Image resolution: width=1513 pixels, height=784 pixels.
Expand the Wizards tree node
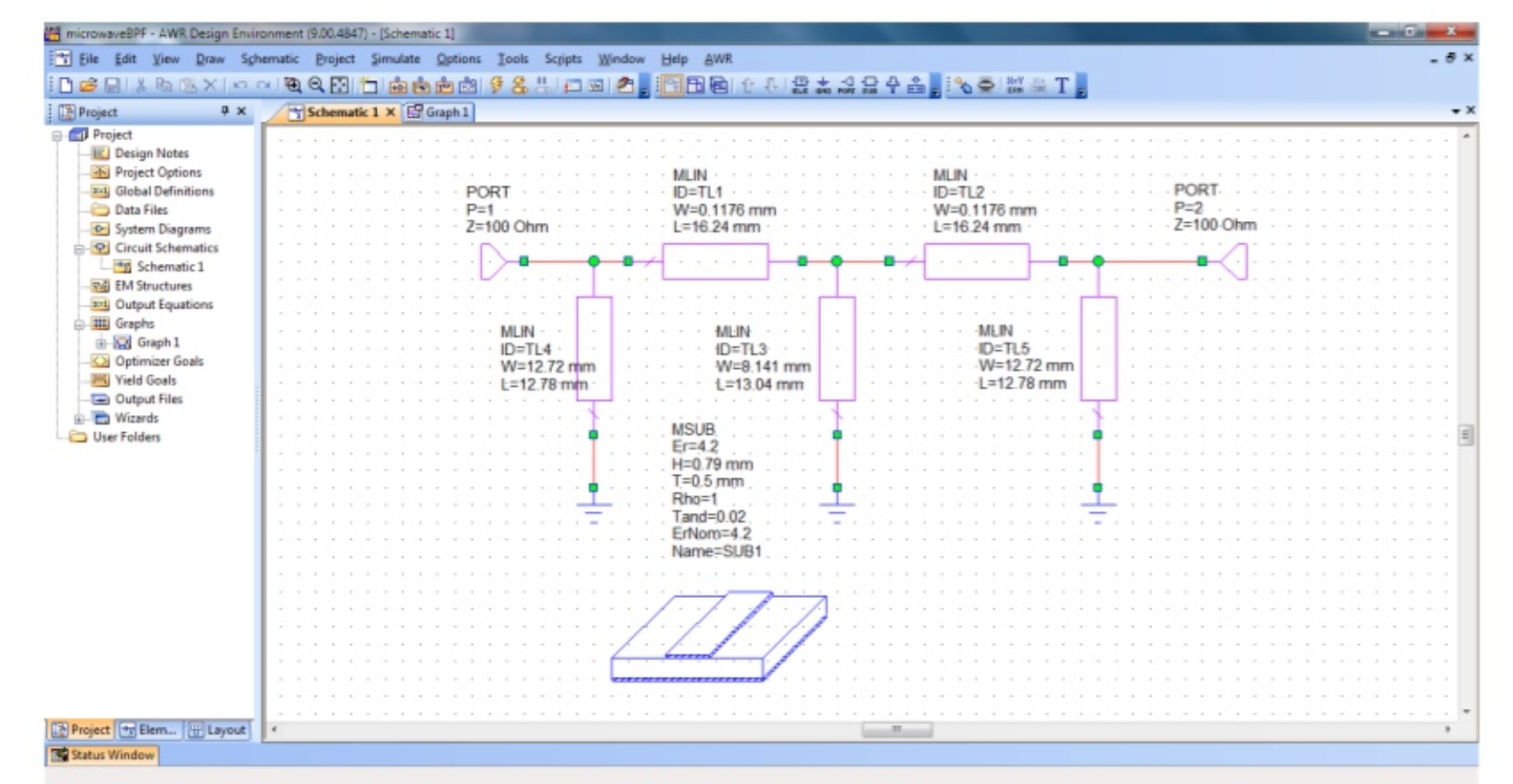79,418
